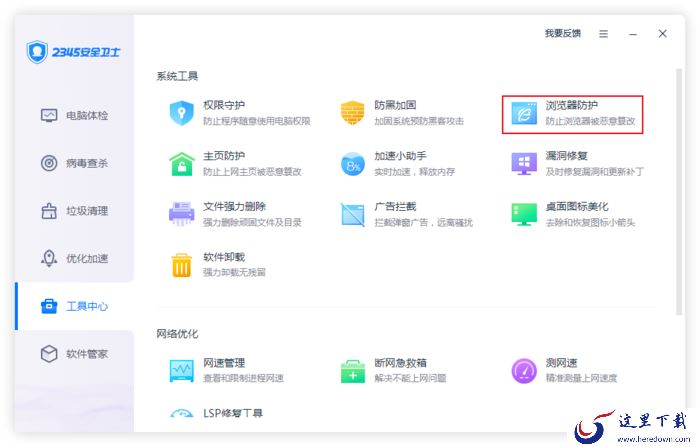Viewport: 700px width, 447px height.
Task: Launch the 桌面图标美化 green monitor icon
Action: [x=524, y=214]
